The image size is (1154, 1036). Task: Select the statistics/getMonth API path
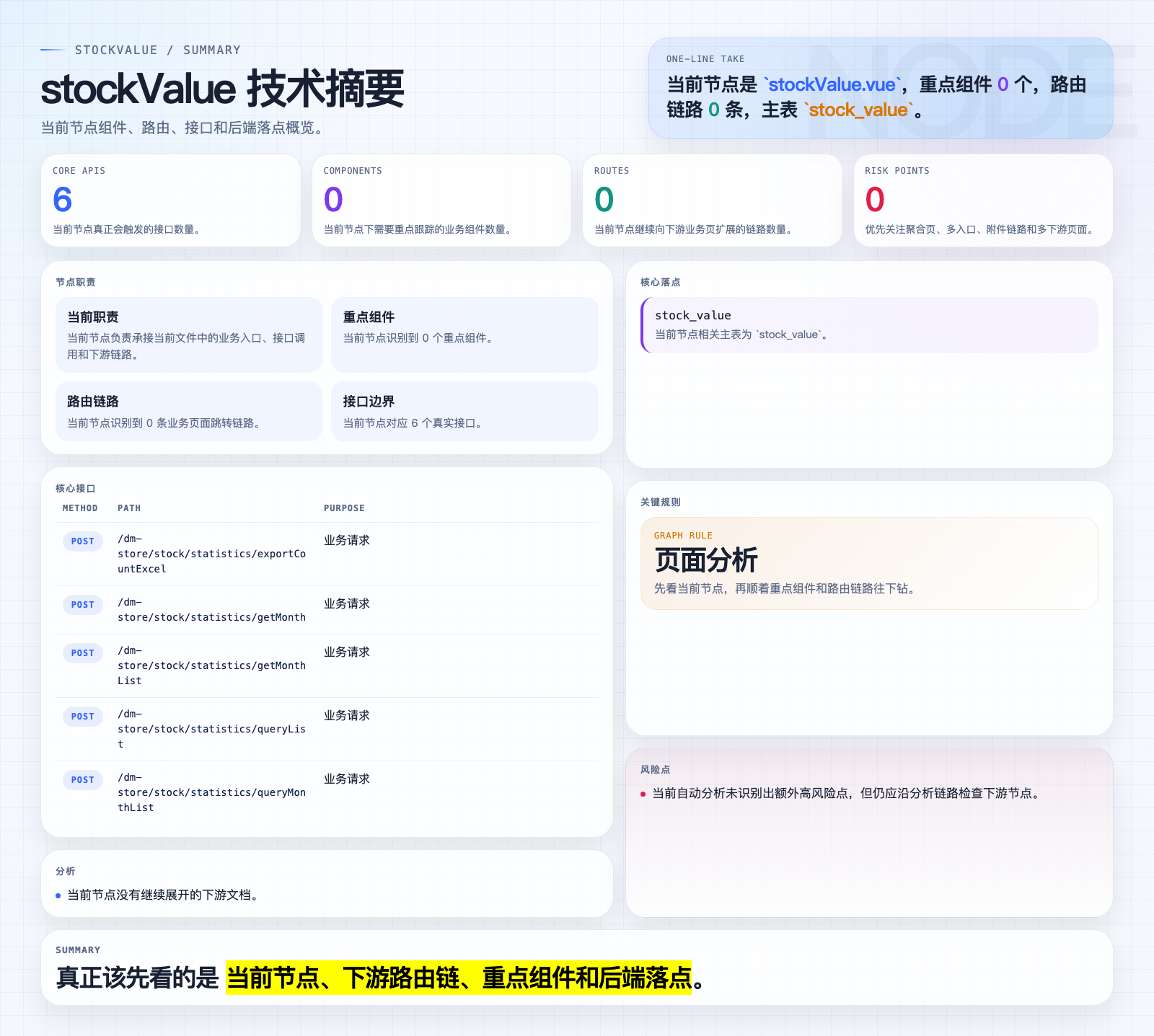tap(212, 610)
